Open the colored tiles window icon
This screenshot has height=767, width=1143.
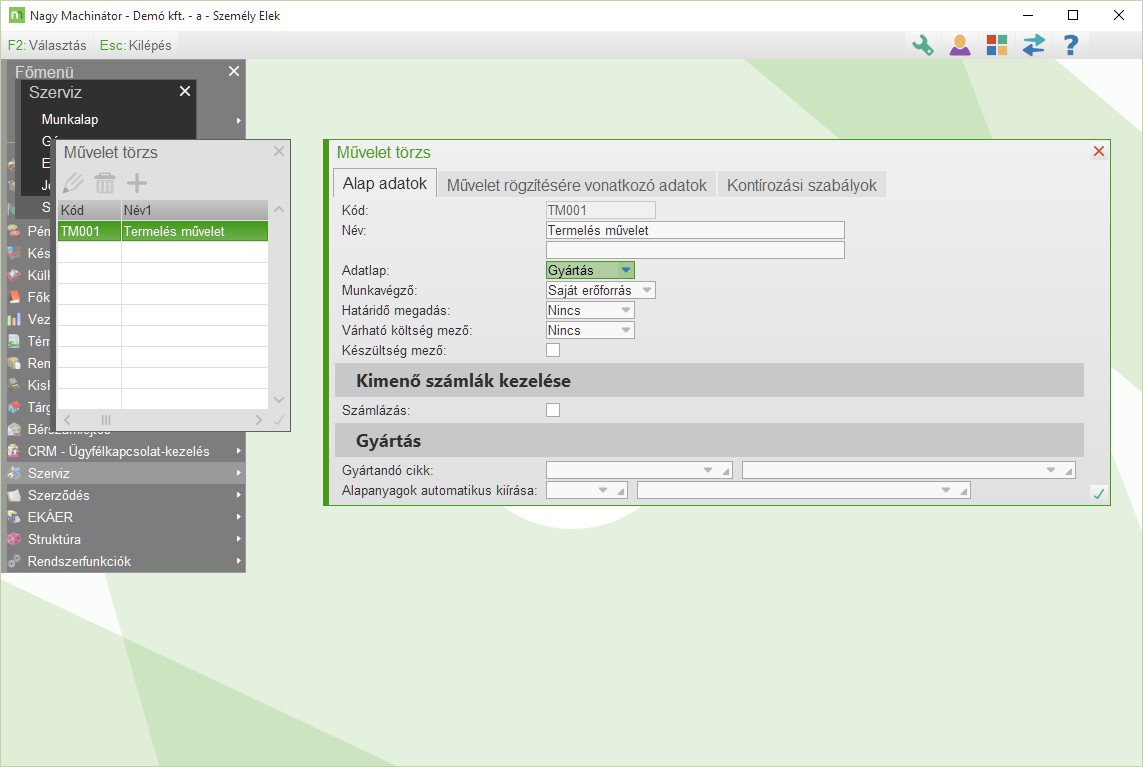[996, 45]
